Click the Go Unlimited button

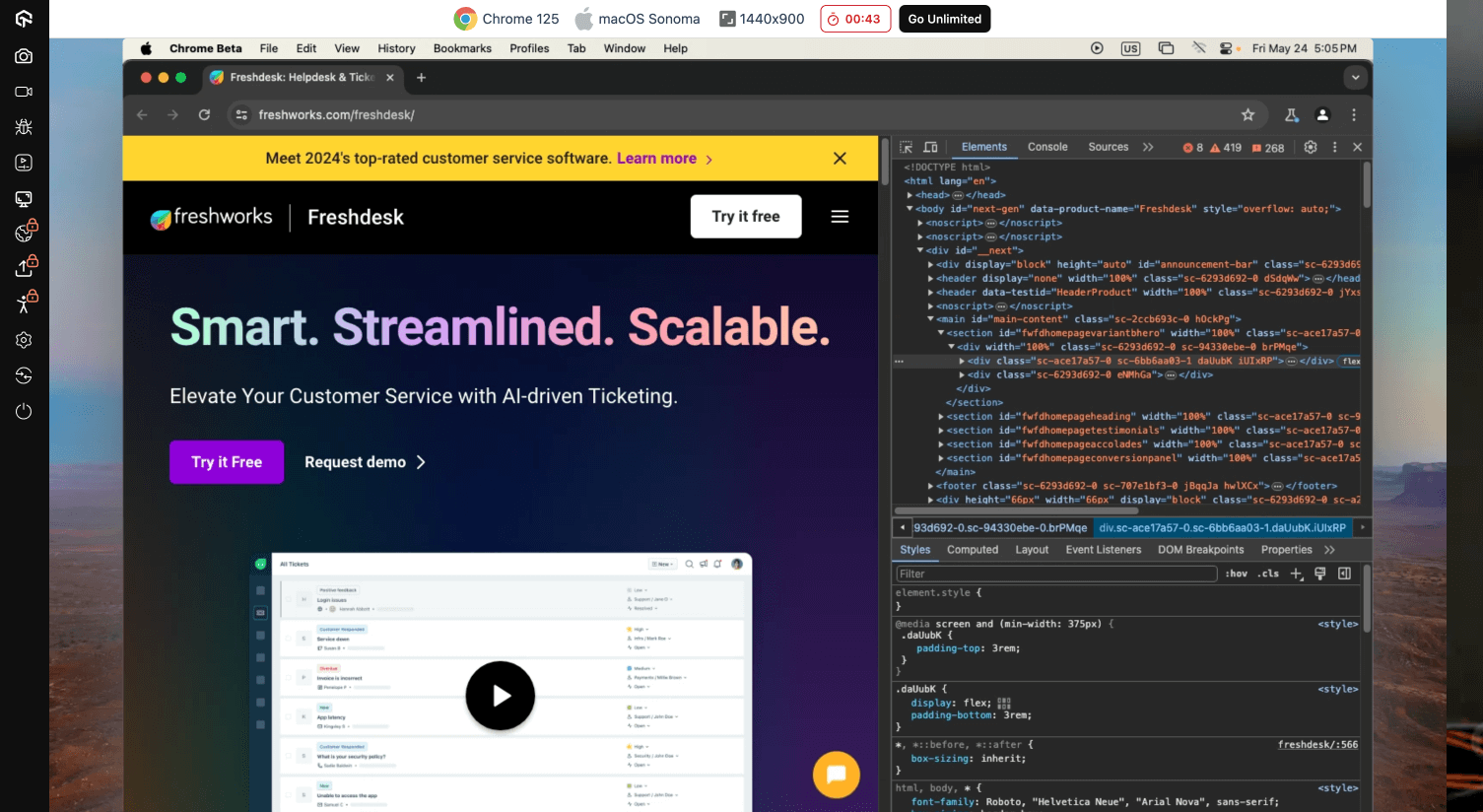pyautogui.click(x=944, y=19)
